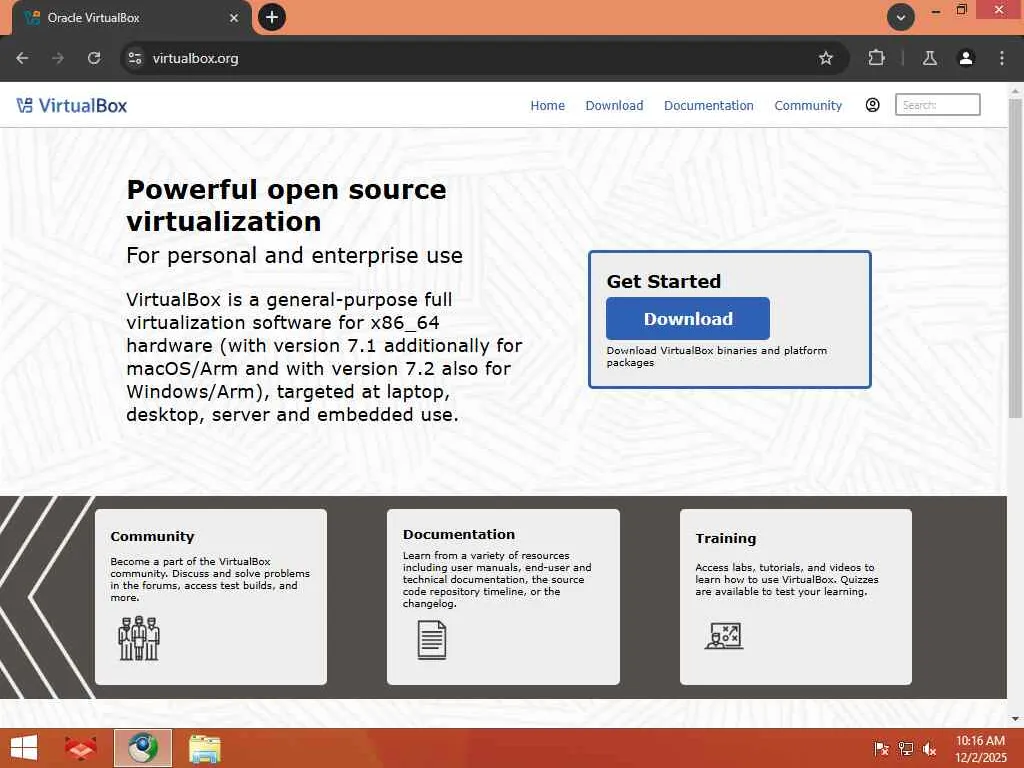Click 'For personal and enterprise use' text
Image resolution: width=1024 pixels, height=768 pixels.
point(295,255)
